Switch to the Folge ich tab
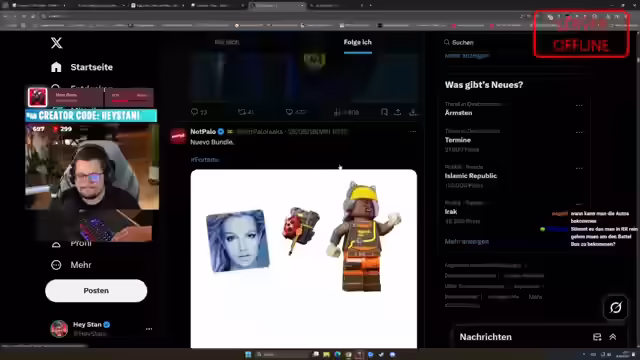Image resolution: width=640 pixels, height=360 pixels. [x=358, y=42]
